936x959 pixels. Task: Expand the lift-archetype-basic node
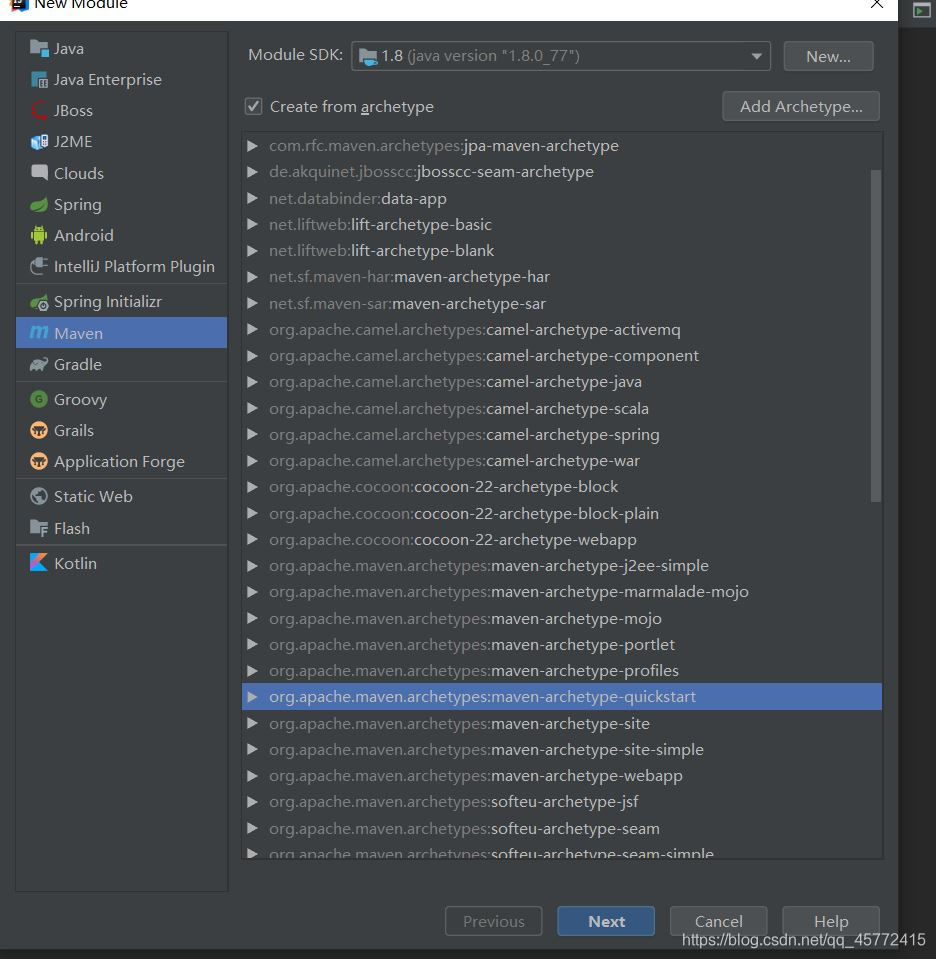[252, 224]
